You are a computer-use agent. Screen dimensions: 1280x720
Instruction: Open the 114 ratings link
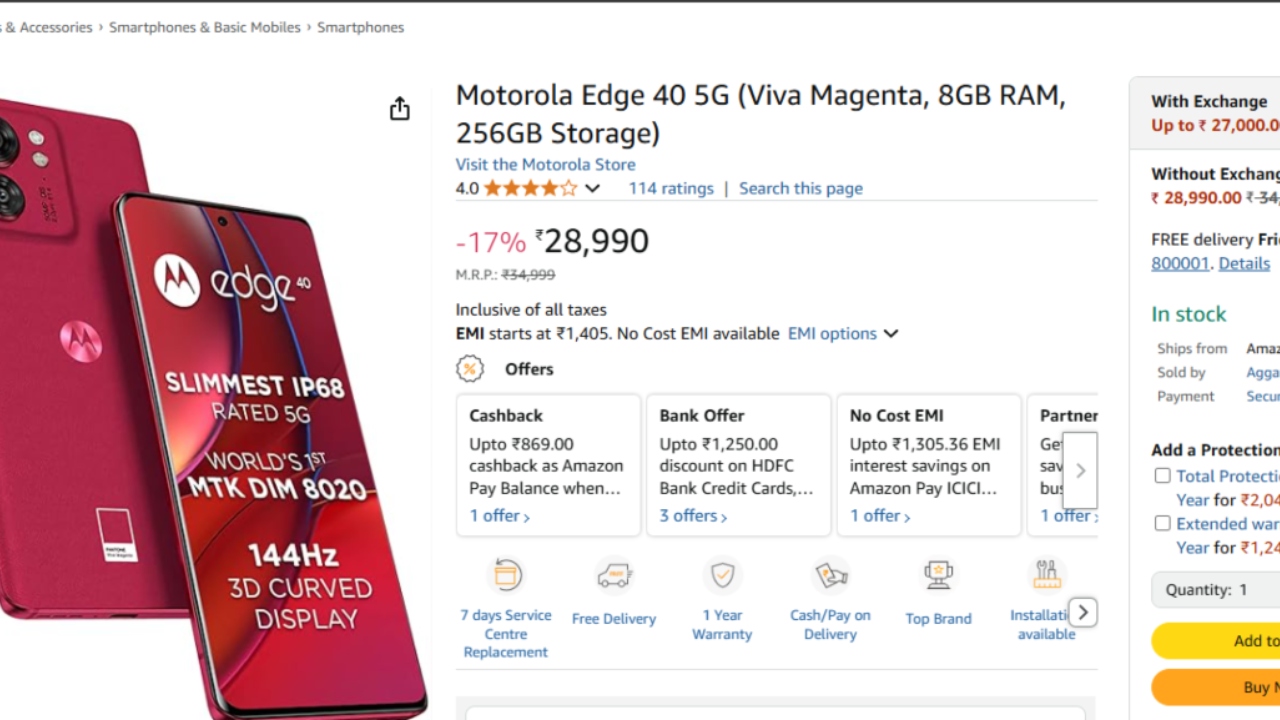(x=671, y=188)
